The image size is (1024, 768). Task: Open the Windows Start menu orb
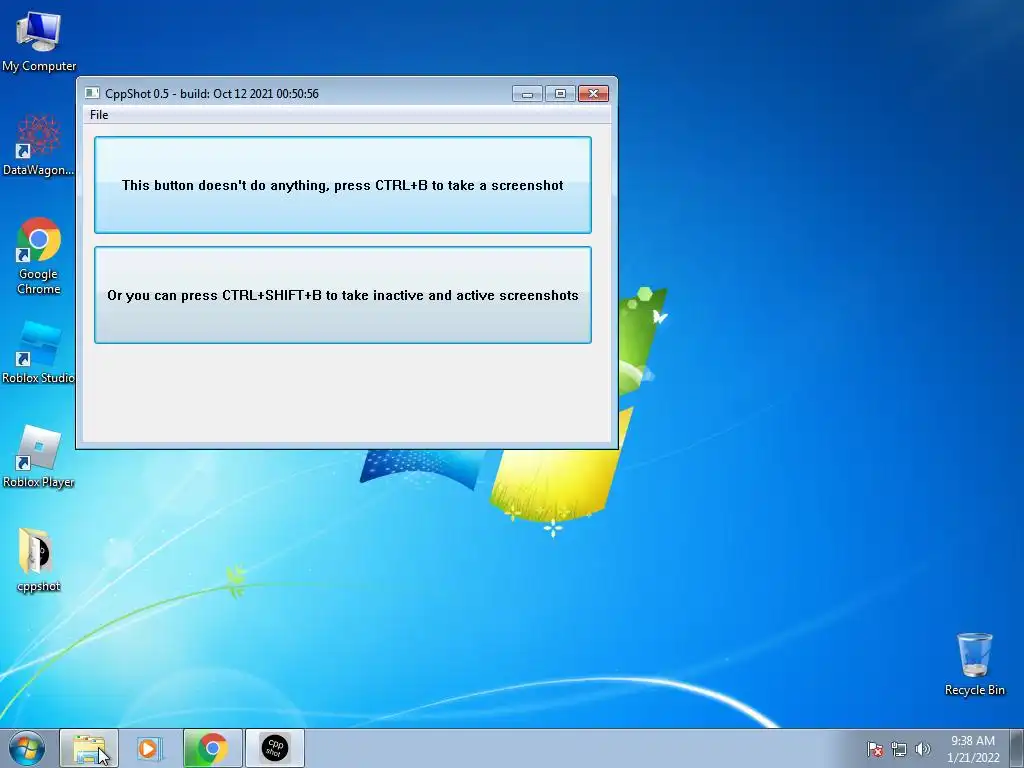[27, 748]
